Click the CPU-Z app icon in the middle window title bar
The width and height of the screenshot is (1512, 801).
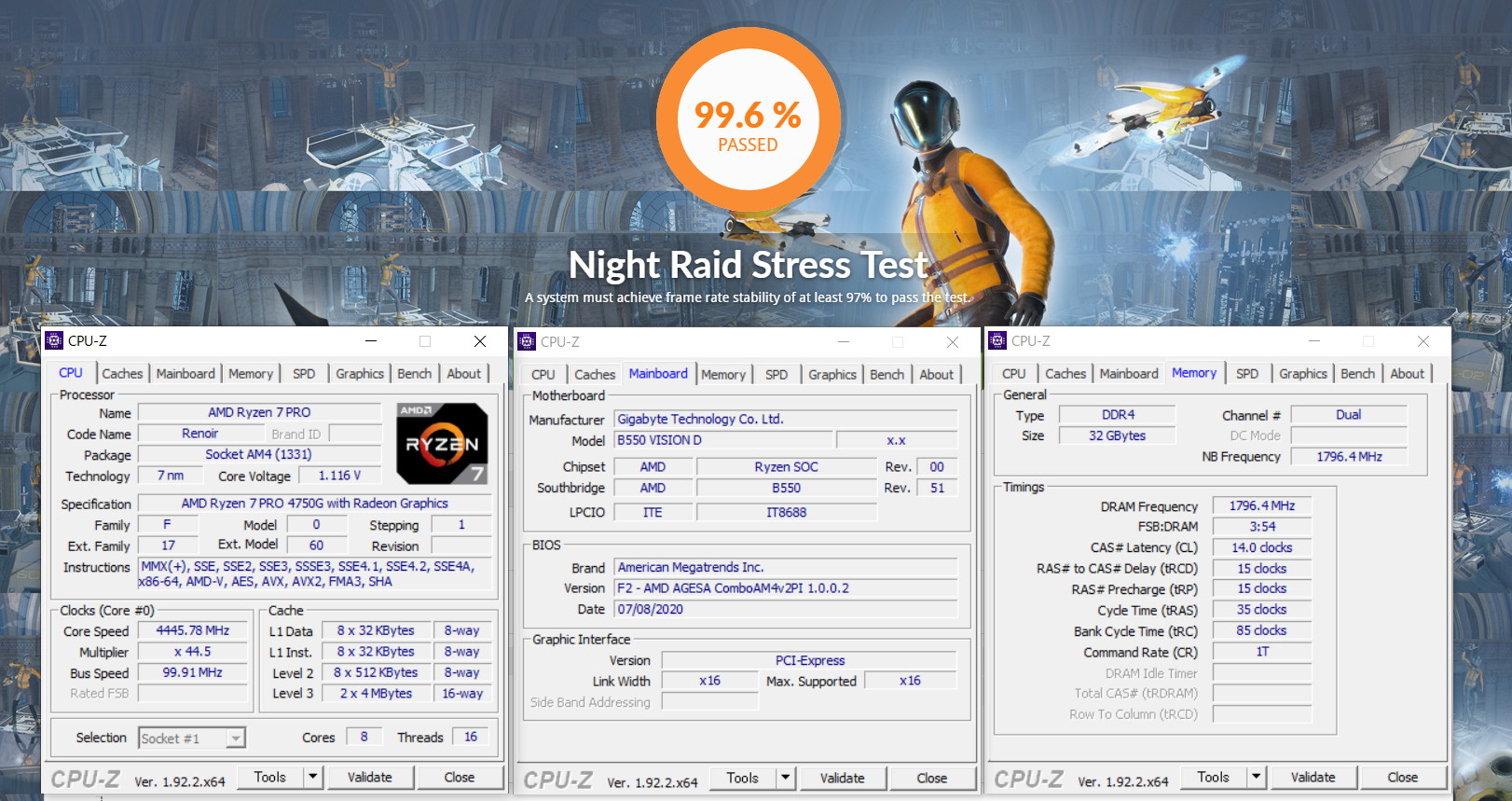tap(527, 341)
